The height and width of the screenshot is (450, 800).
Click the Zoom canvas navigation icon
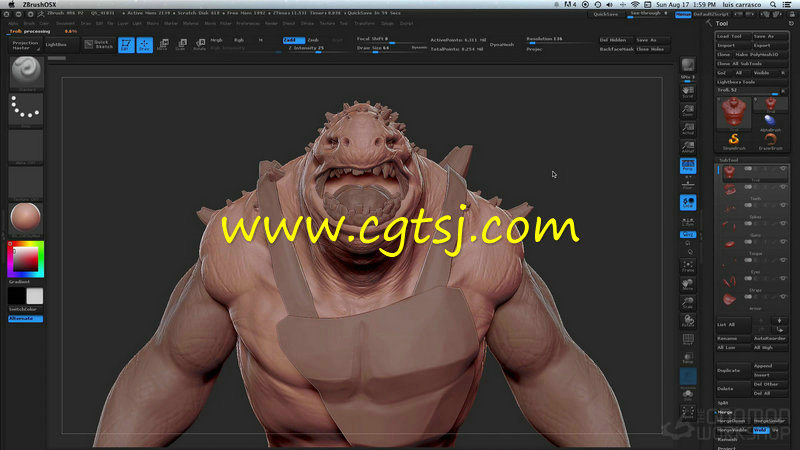(688, 111)
